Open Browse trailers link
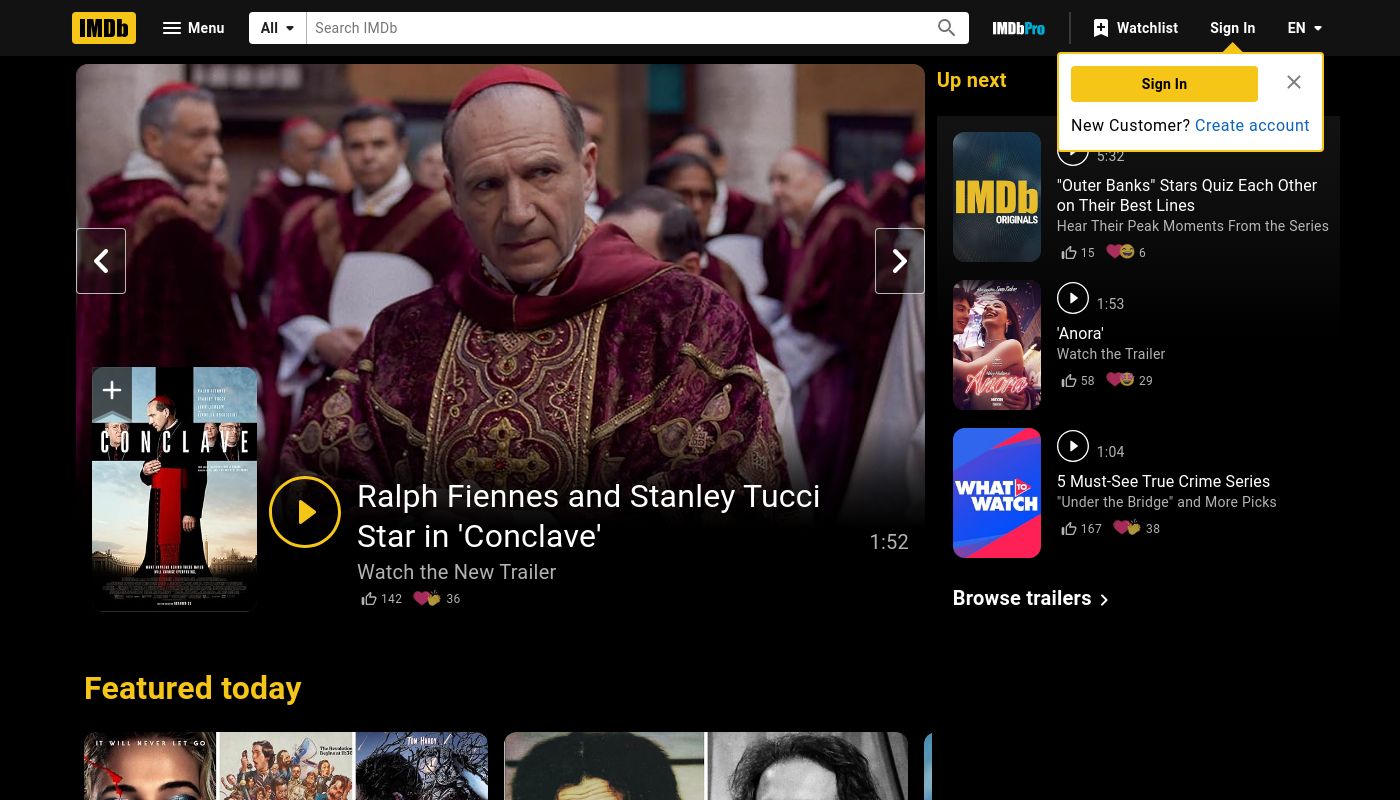The height and width of the screenshot is (800, 1400). pyautogui.click(x=1022, y=598)
